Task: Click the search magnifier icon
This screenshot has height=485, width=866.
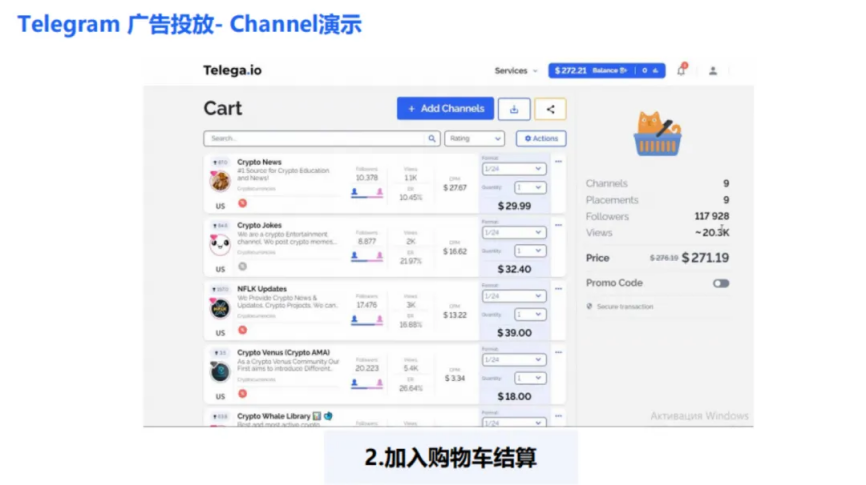Action: 432,139
